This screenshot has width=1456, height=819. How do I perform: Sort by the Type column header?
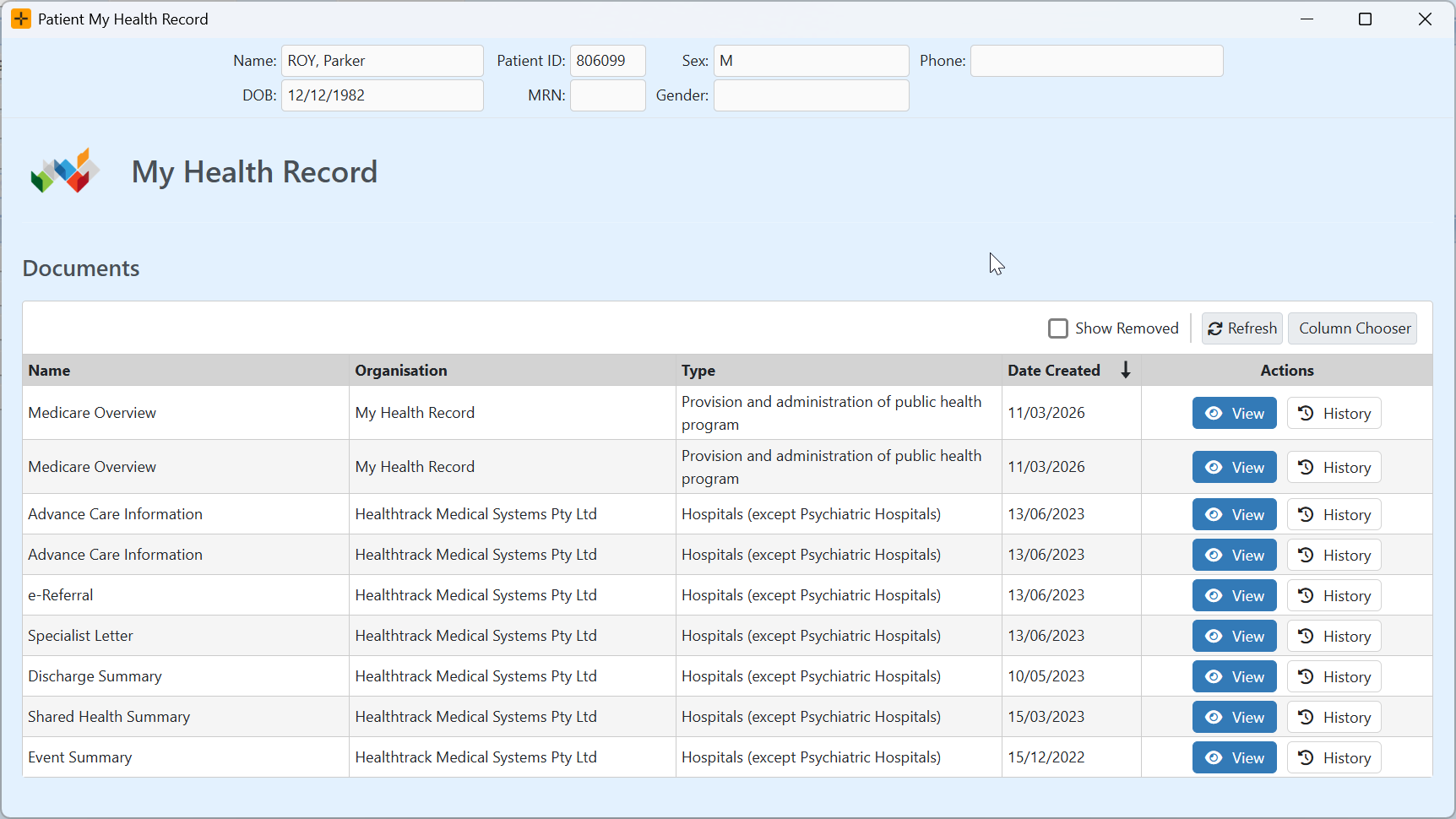[x=839, y=371]
